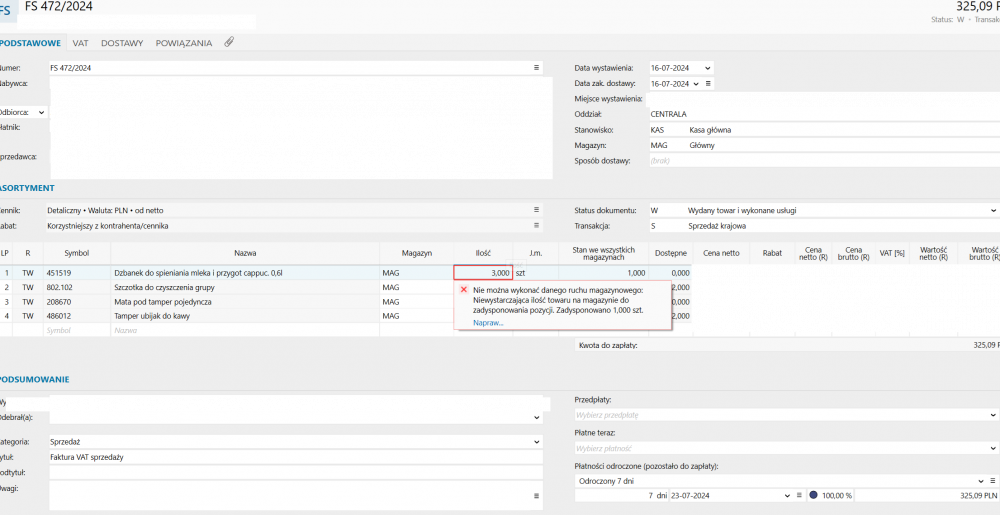This screenshot has width=1000, height=515.
Task: Expand the Data wystawienia date dropdown
Action: pos(707,68)
